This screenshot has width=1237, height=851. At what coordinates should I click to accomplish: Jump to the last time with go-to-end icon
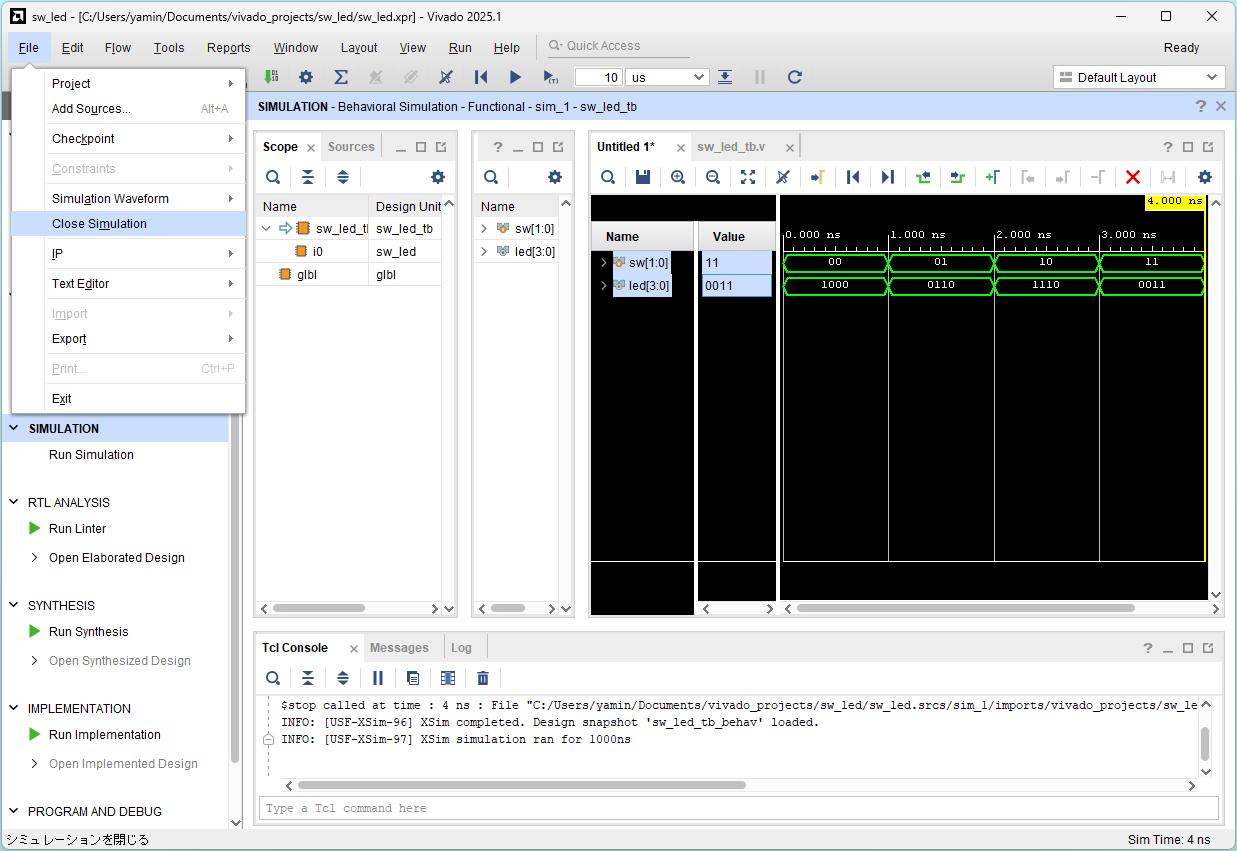(887, 177)
